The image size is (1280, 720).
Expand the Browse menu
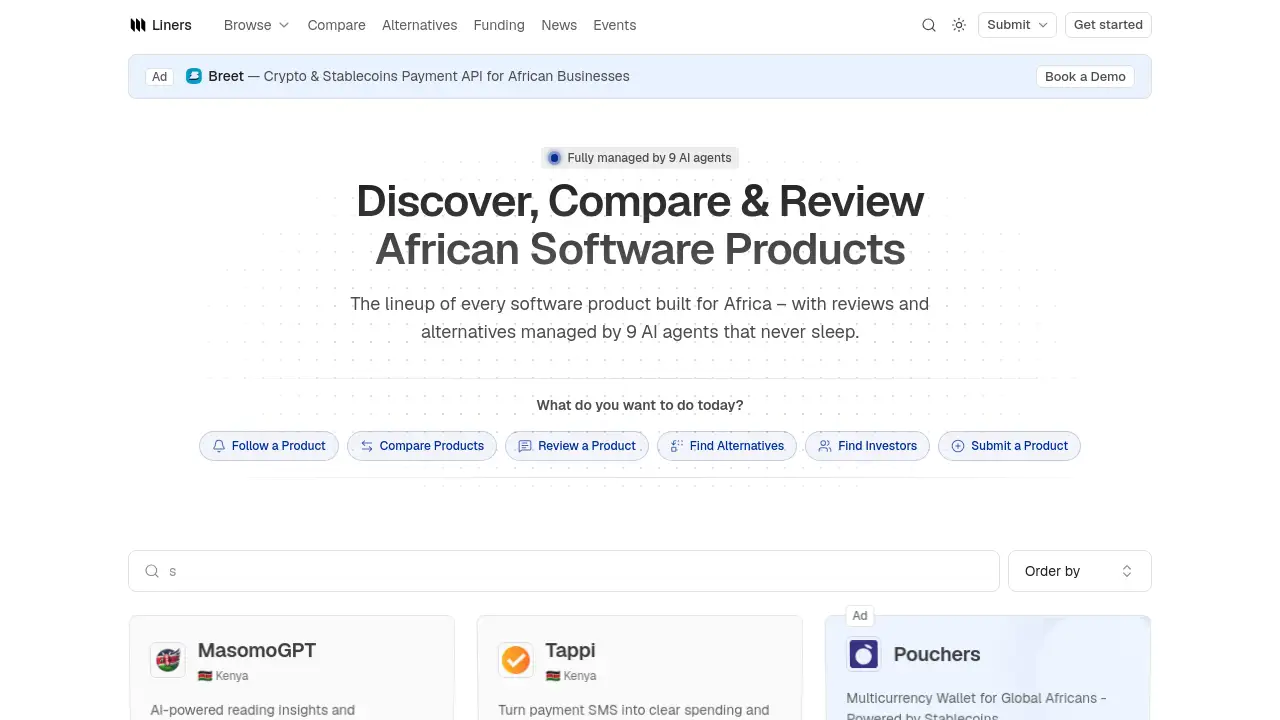pyautogui.click(x=257, y=25)
